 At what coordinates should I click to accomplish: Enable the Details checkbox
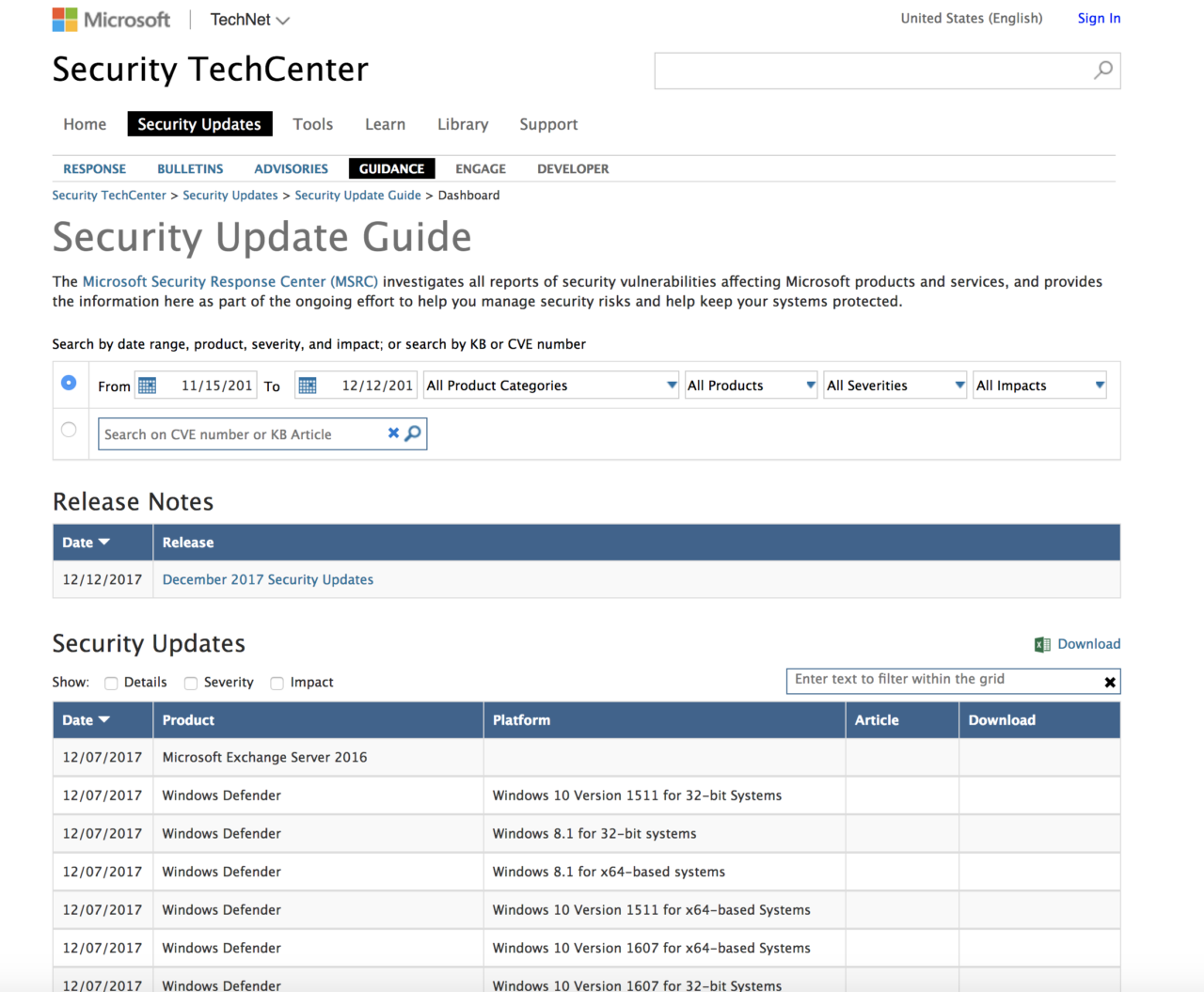tap(111, 684)
